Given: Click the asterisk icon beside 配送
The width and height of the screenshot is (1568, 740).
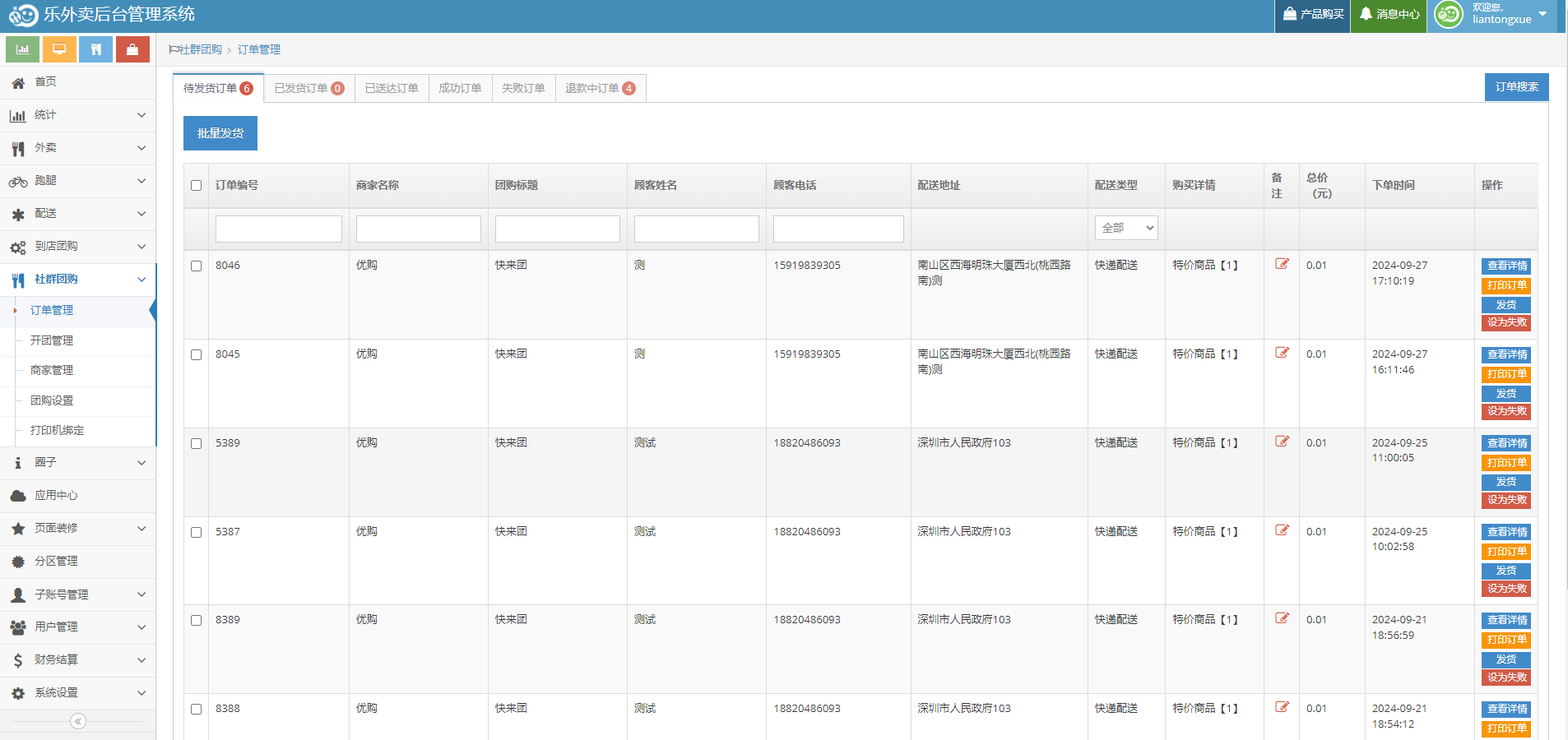Looking at the screenshot, I should (18, 214).
